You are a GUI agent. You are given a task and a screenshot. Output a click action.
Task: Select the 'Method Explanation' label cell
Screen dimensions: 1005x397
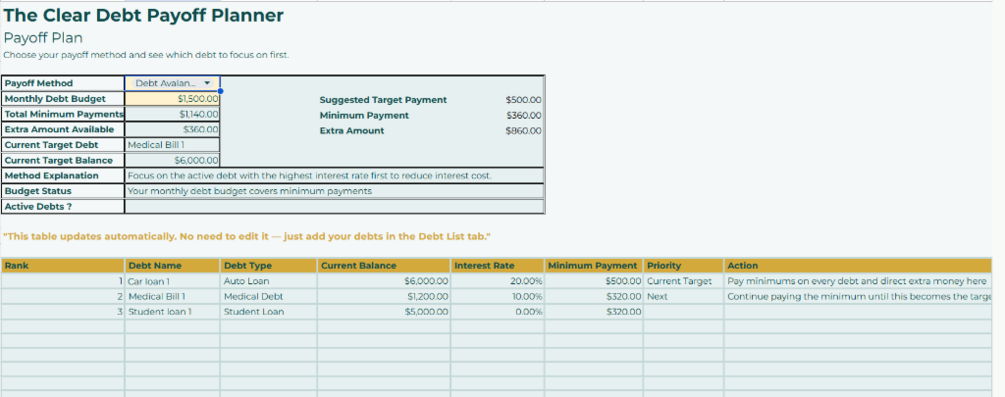63,176
